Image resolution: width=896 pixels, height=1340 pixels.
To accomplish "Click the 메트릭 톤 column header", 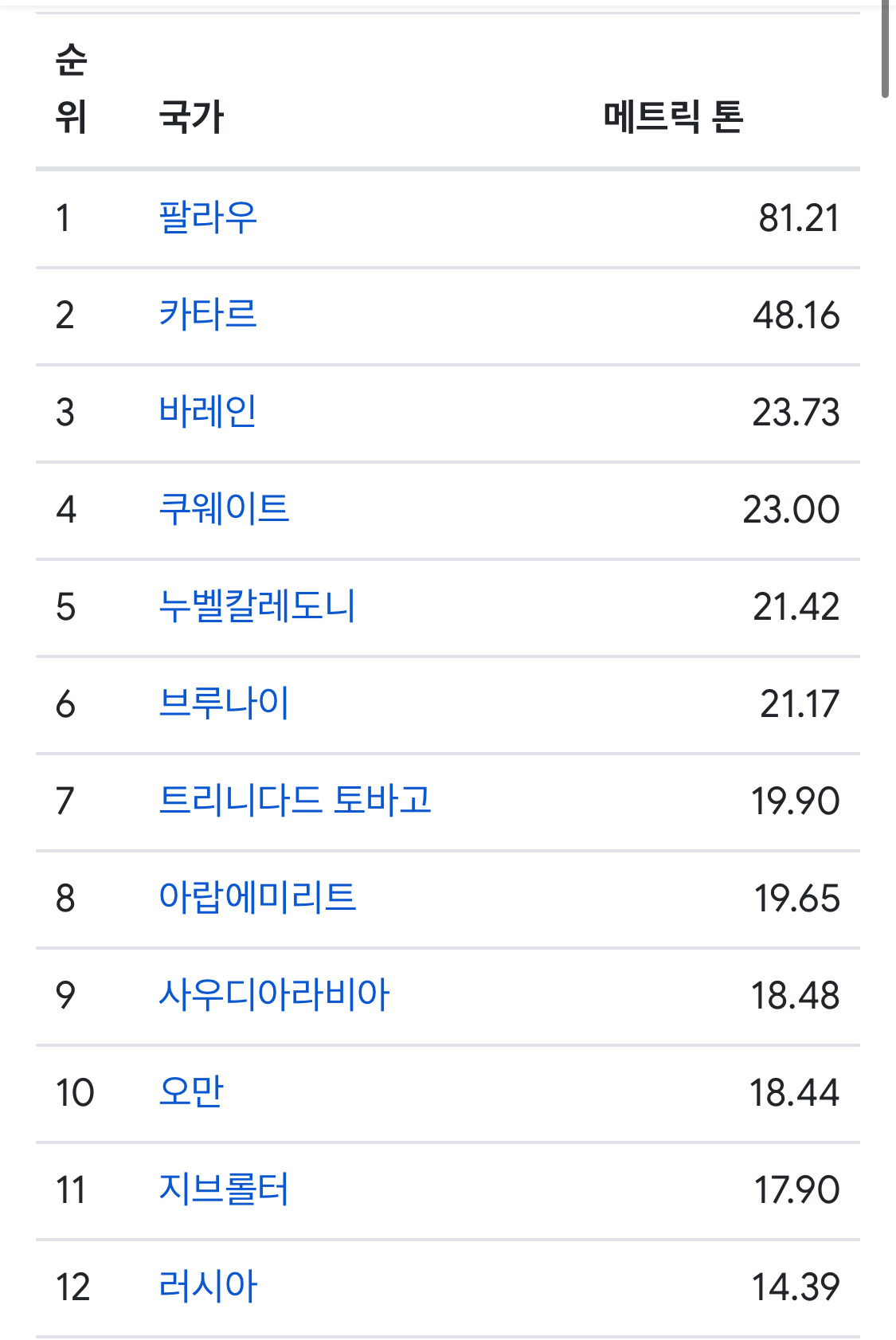I will pyautogui.click(x=673, y=117).
